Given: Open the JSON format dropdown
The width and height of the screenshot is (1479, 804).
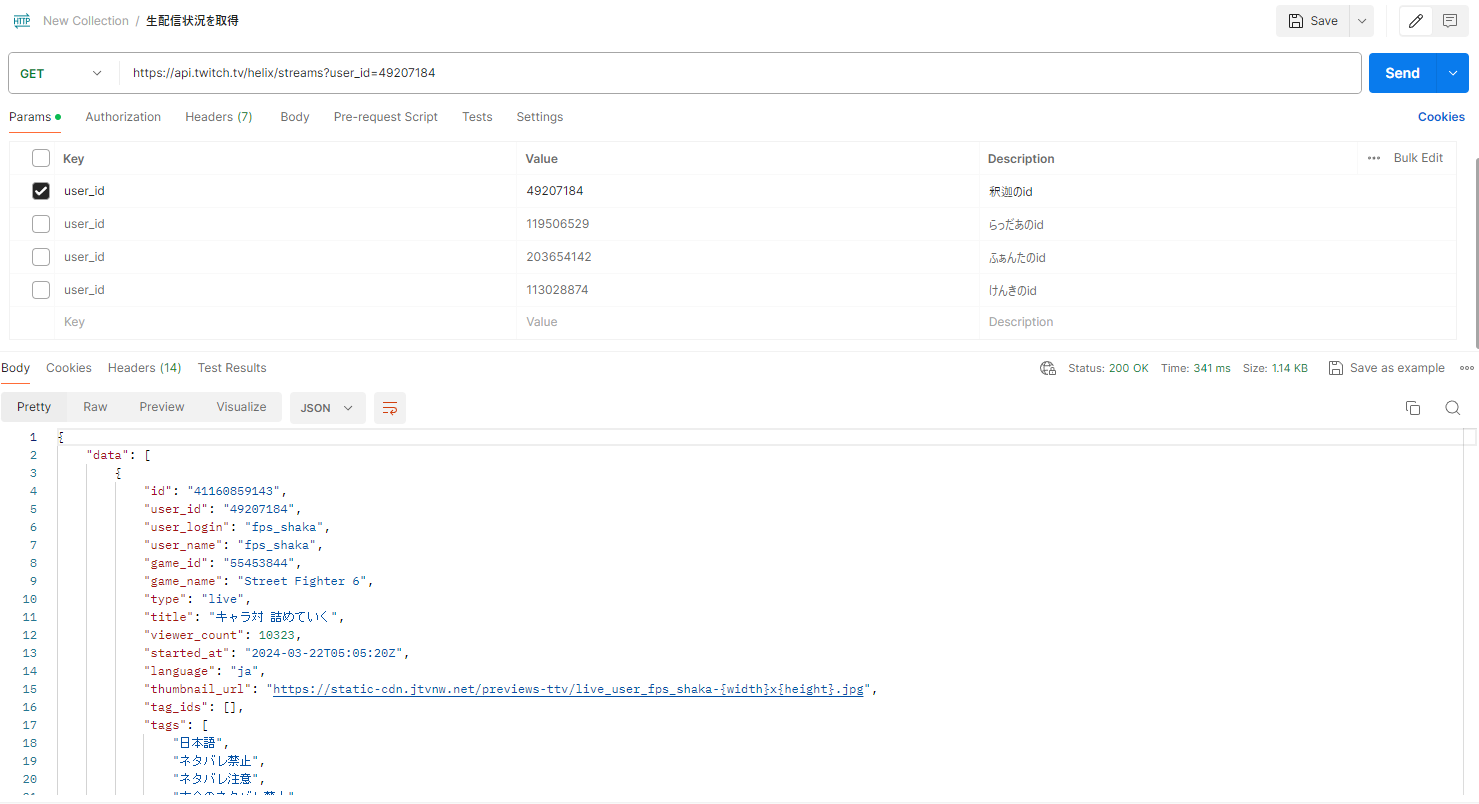Looking at the screenshot, I should pos(327,408).
